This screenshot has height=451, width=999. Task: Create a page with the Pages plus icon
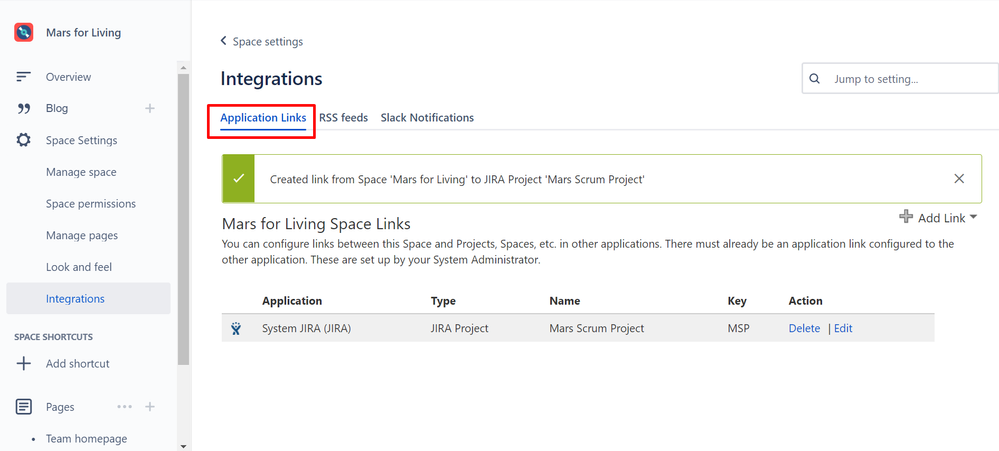(x=150, y=406)
